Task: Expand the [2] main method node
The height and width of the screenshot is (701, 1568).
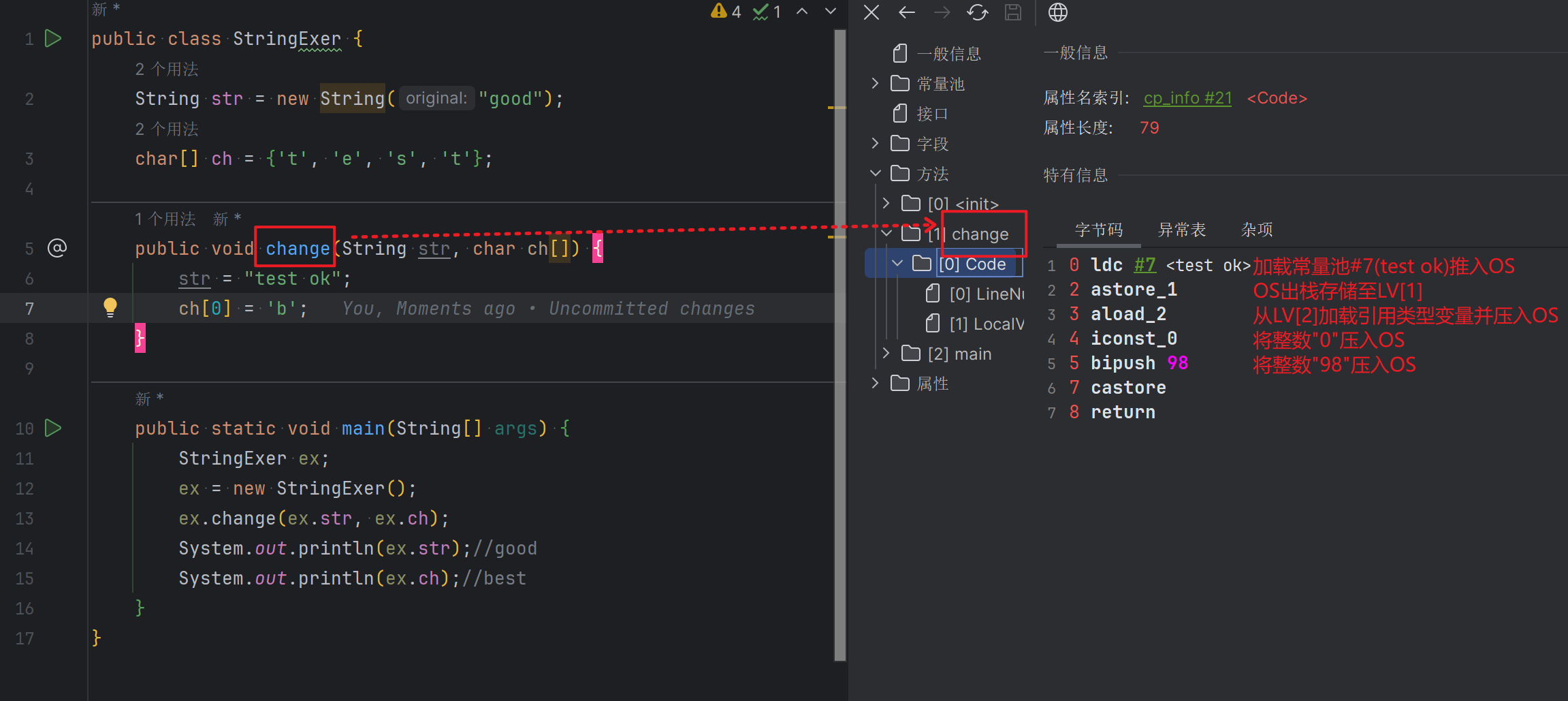Action: pyautogui.click(x=886, y=353)
